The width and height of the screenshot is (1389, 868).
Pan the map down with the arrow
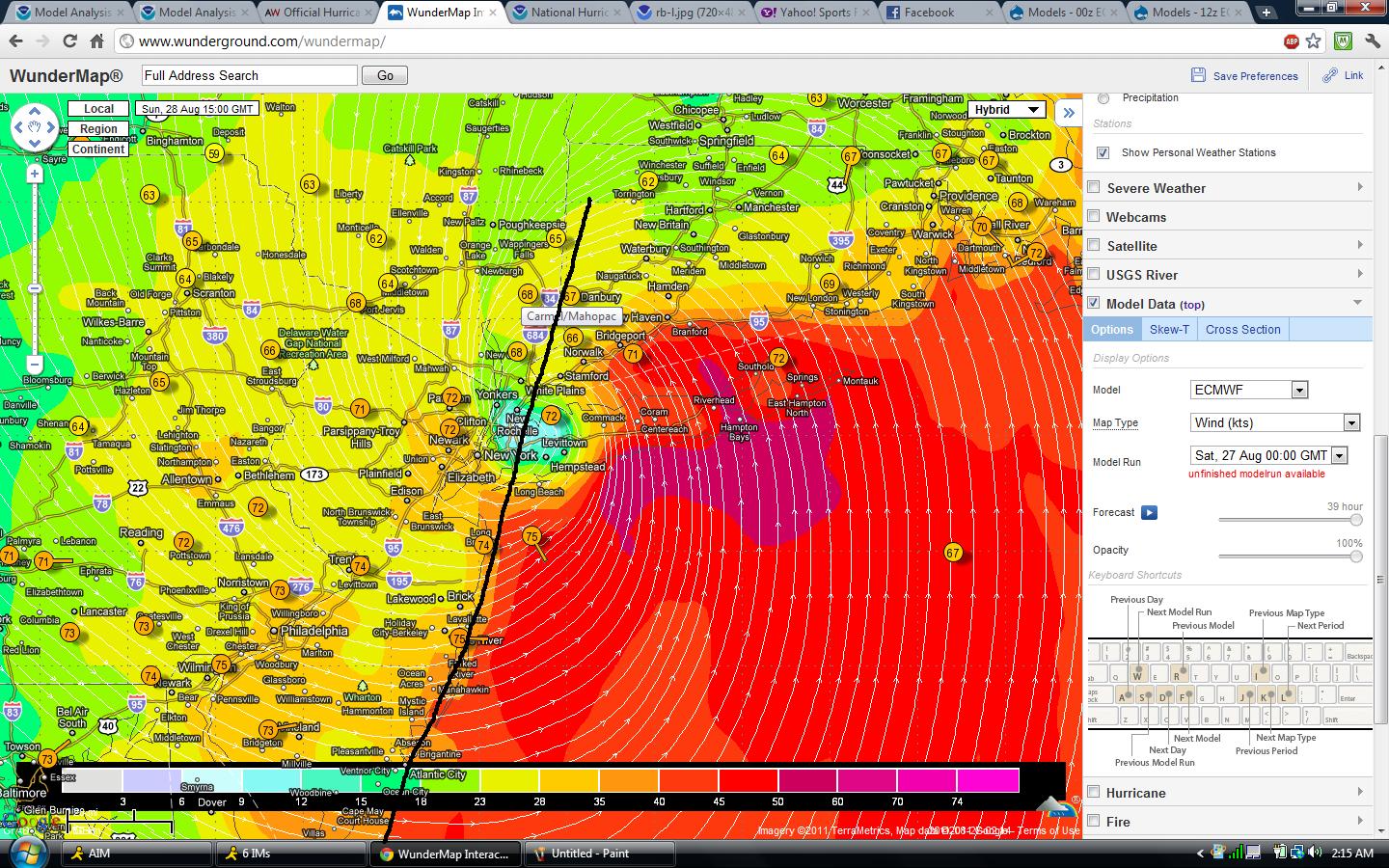35,143
